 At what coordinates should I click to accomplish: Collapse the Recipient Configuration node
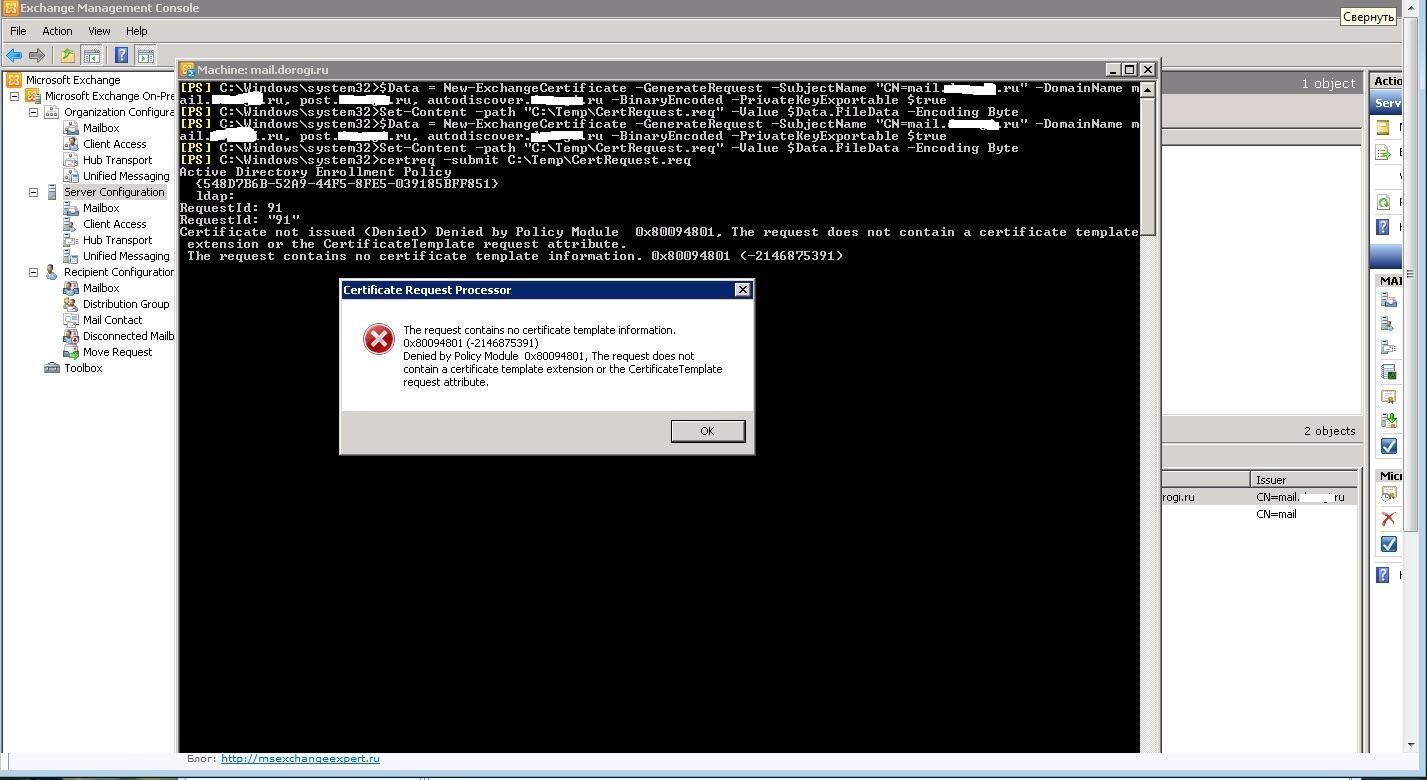click(34, 272)
